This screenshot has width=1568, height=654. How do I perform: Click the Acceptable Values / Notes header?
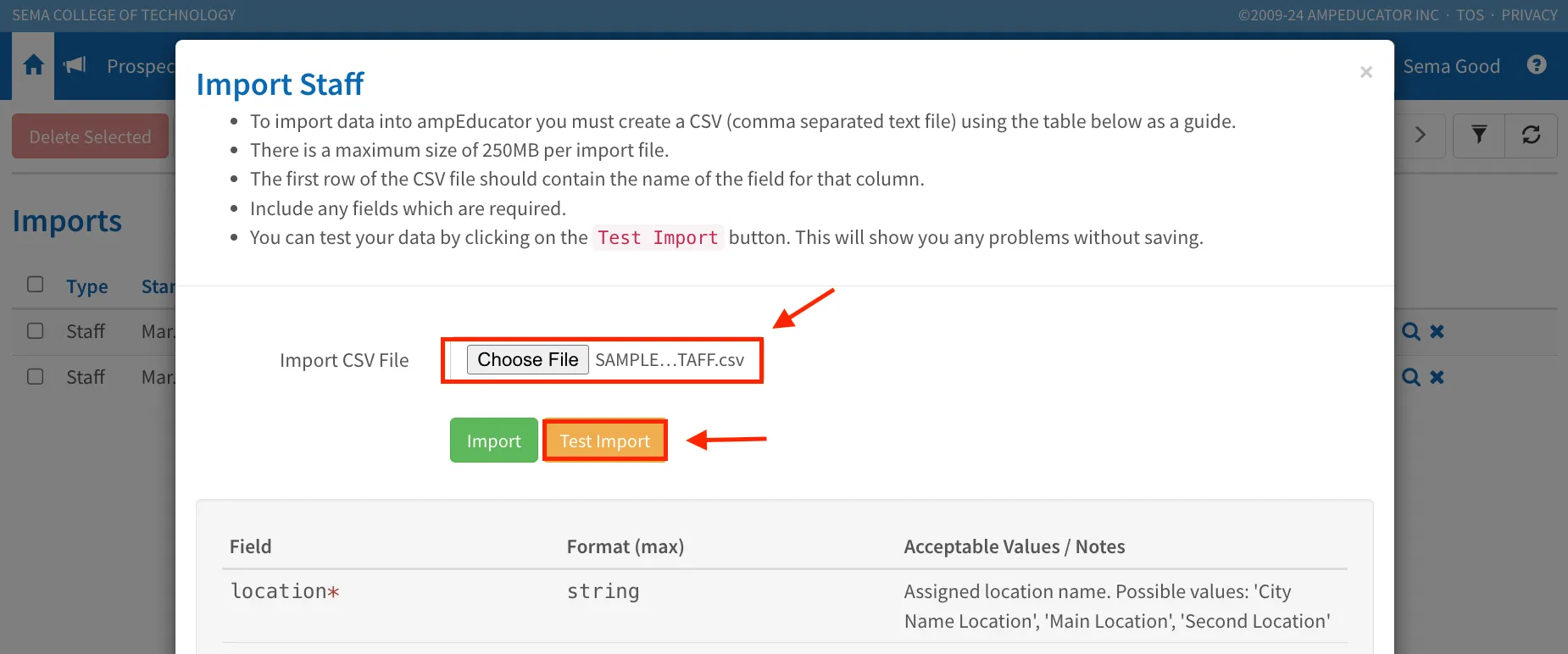coord(1015,546)
